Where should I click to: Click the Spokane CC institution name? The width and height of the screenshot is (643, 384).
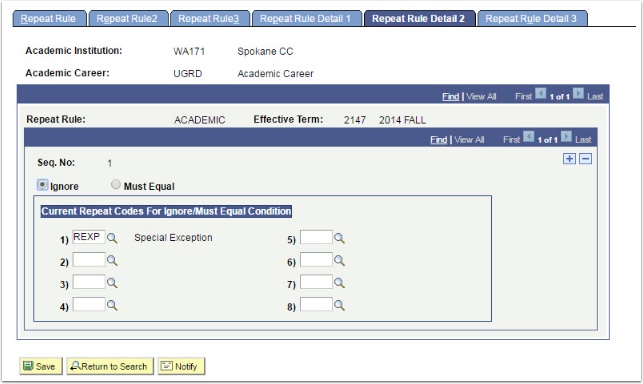point(265,51)
